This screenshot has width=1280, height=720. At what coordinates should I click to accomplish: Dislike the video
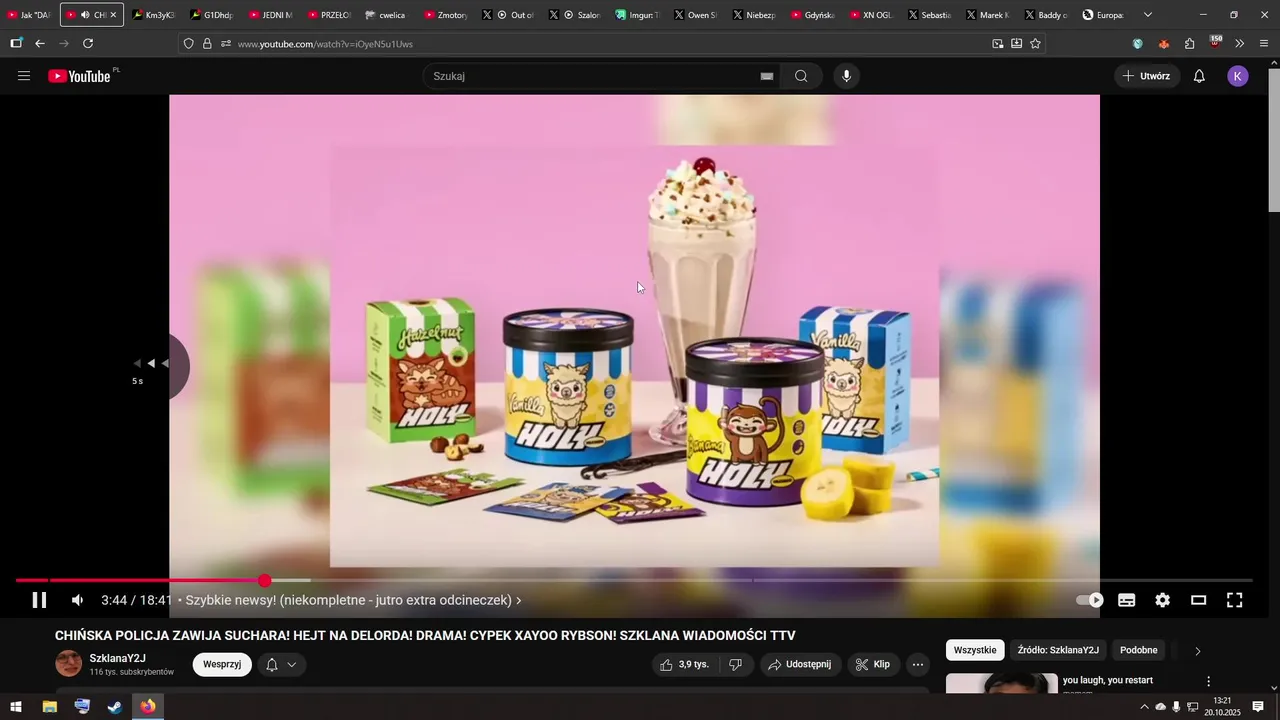pos(735,664)
